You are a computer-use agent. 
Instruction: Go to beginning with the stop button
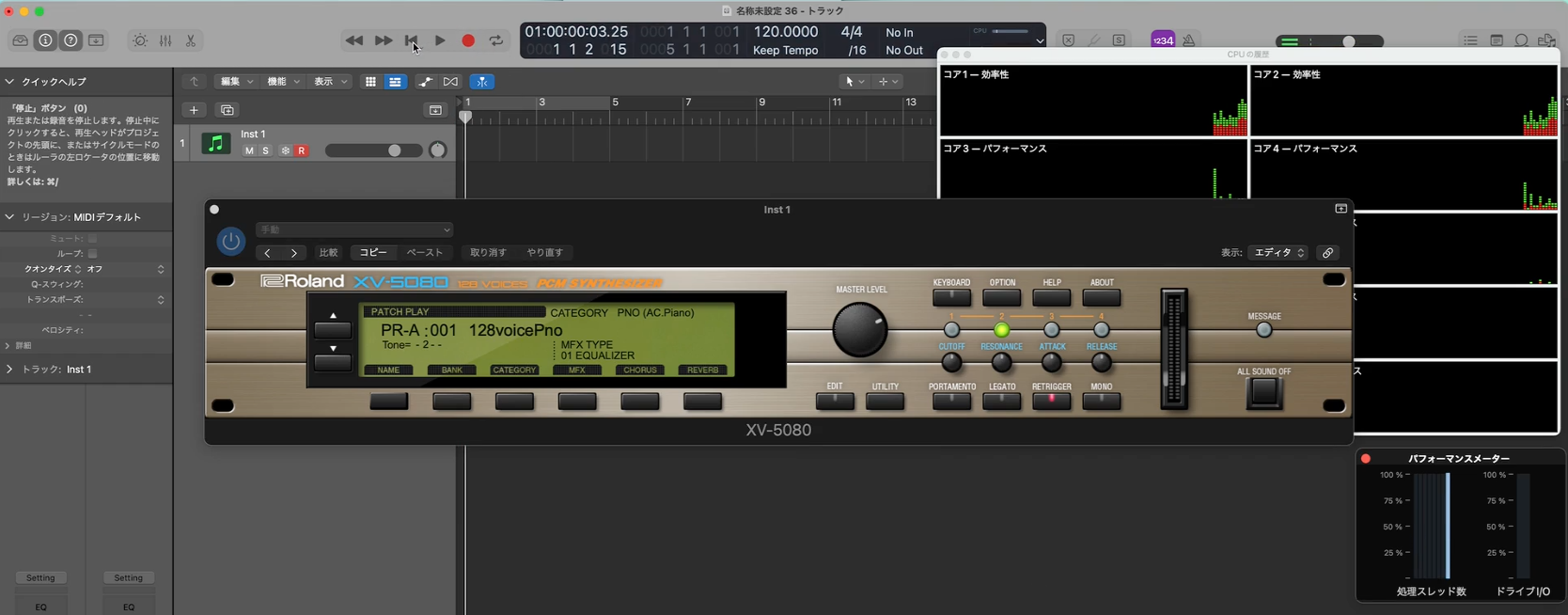[x=412, y=40]
